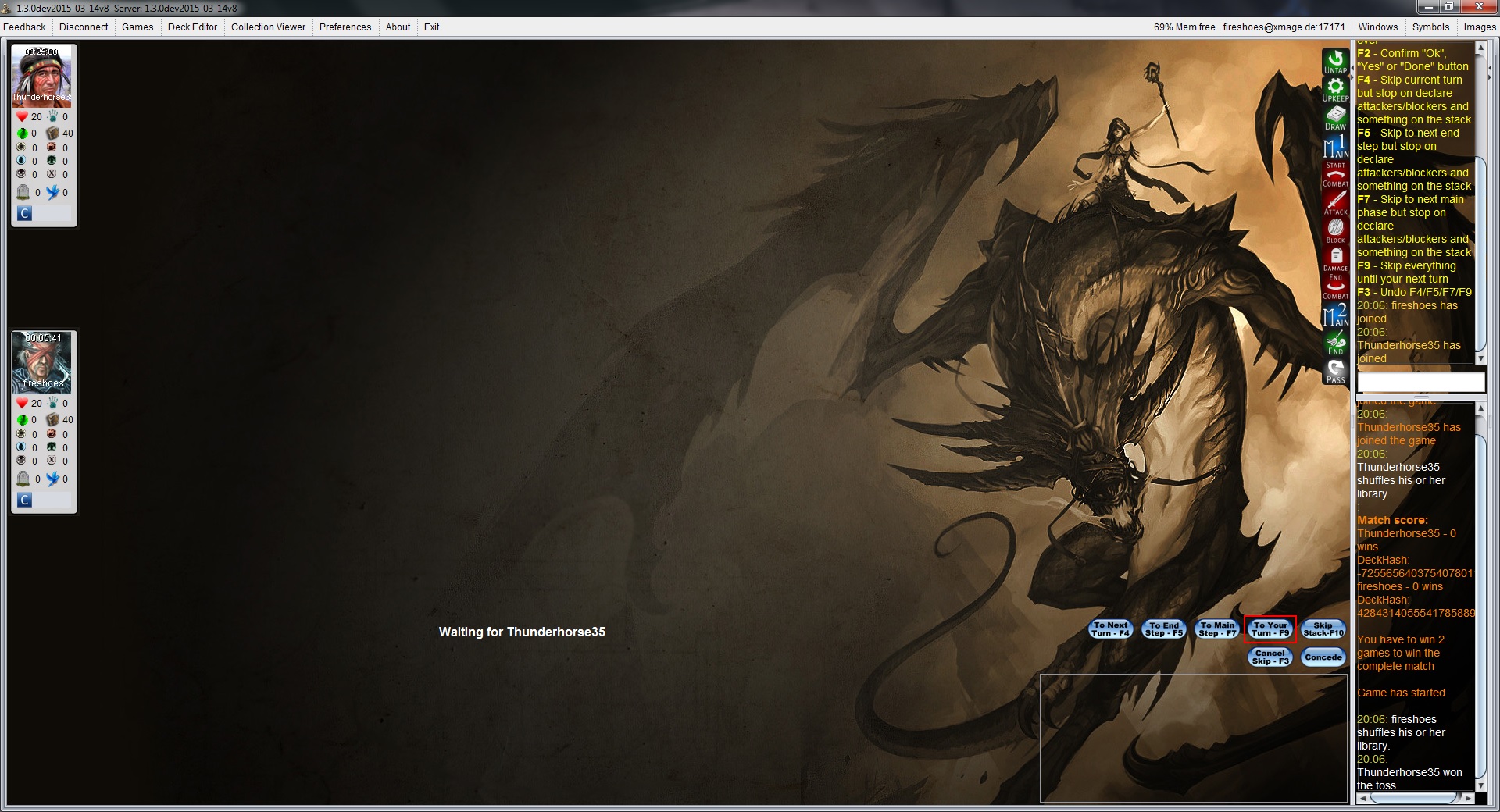Click Thunderhorse35's blue mana symbol
Screen dimensions: 1500x812
21,161
